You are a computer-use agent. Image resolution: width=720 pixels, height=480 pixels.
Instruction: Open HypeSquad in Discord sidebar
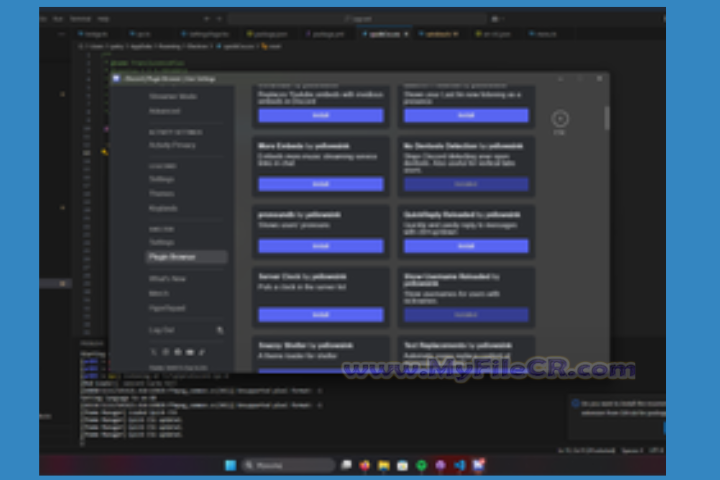[x=167, y=308]
